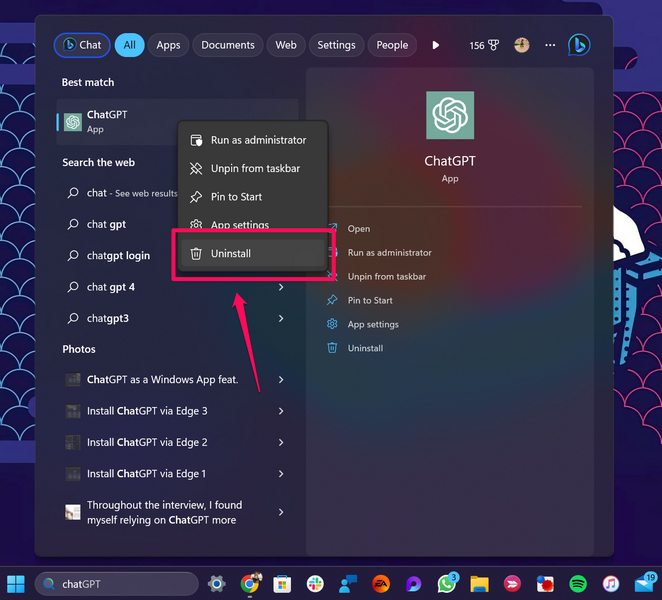Click the taskbar search box with chatGPT
Screen dimensions: 662x600
tap(117, 584)
